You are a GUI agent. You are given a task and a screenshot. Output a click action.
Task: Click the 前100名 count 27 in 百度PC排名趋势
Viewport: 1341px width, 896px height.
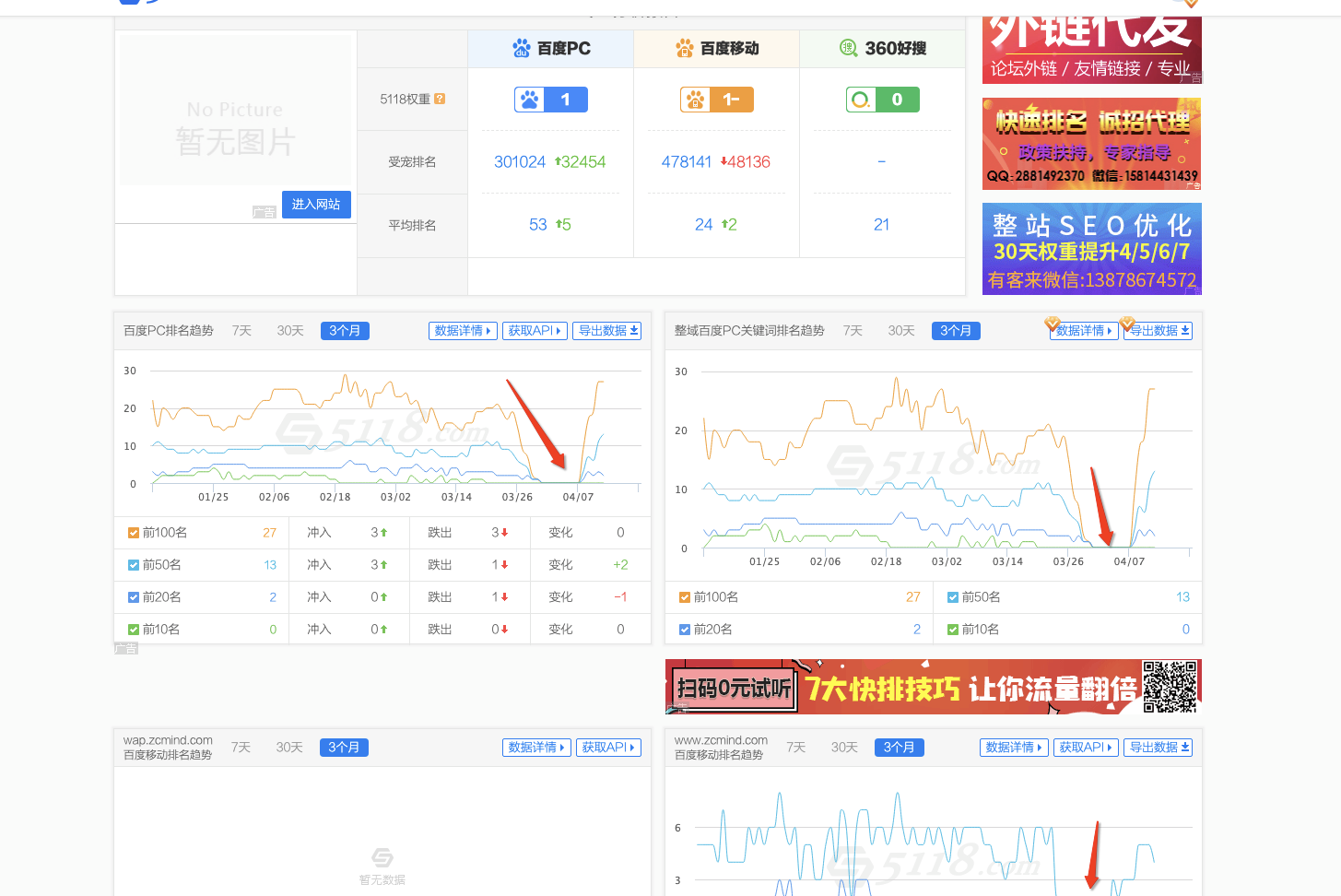pos(269,533)
